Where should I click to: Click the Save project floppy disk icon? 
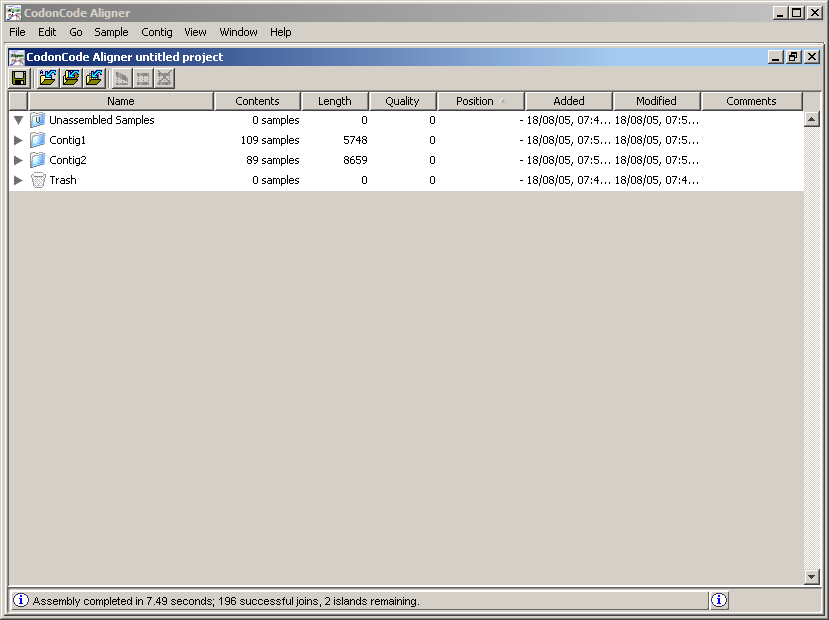pos(20,79)
